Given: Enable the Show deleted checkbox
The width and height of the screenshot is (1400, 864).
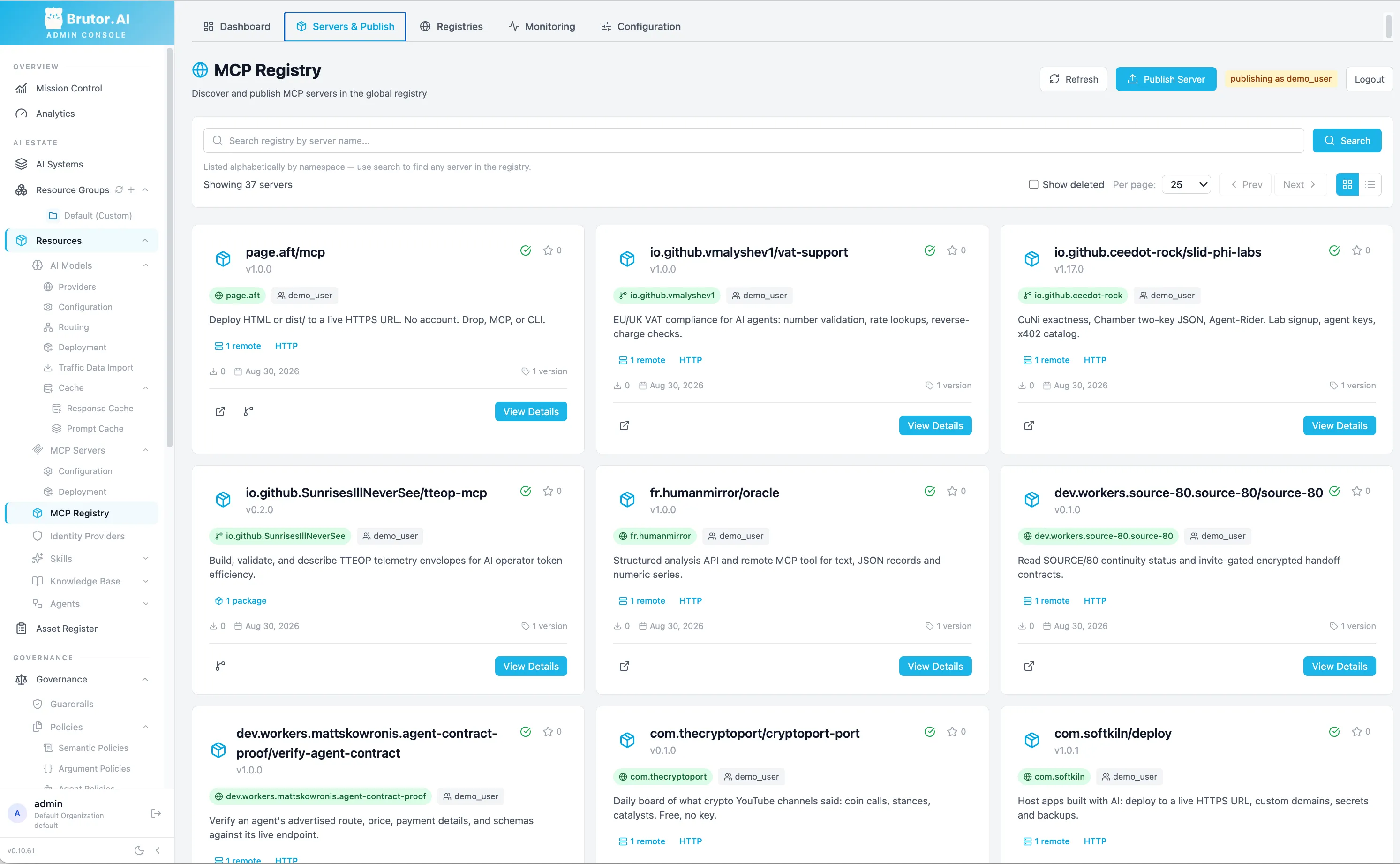Looking at the screenshot, I should click(x=1033, y=184).
